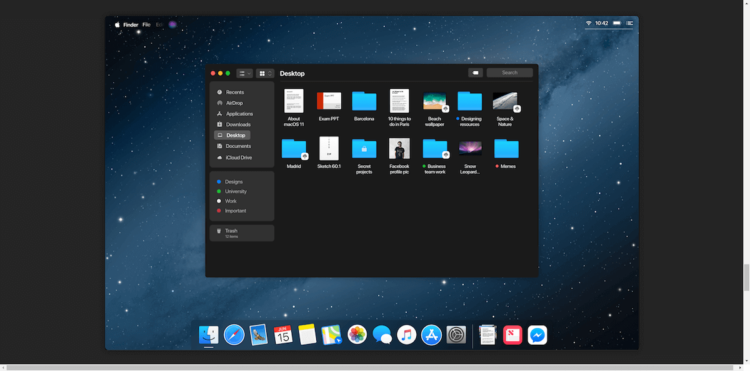Open Applications from the sidebar
This screenshot has height=371, width=750.
coord(235,114)
